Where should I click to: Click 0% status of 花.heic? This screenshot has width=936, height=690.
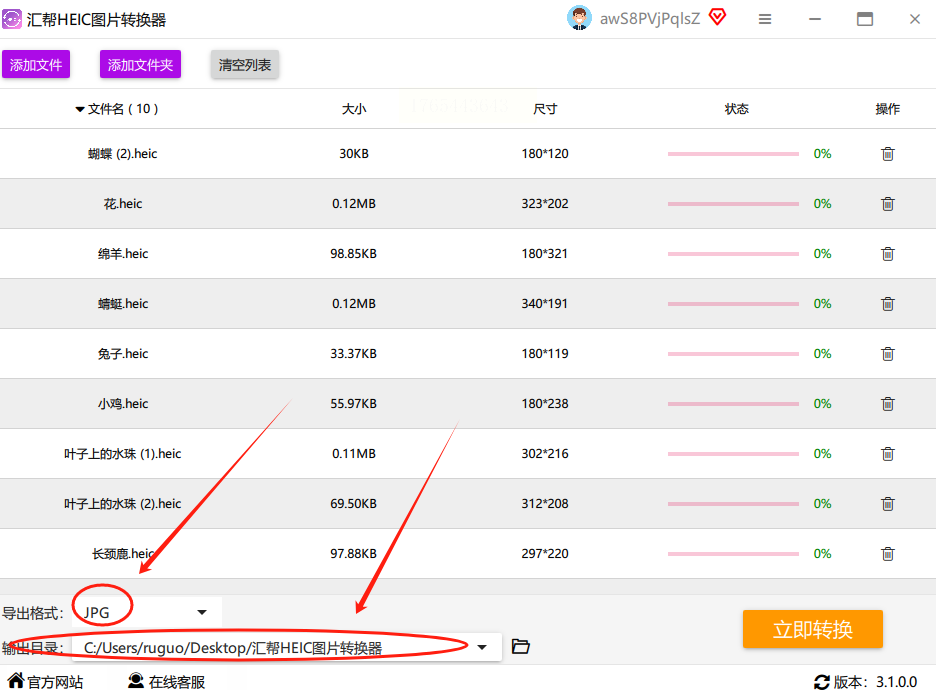point(822,204)
